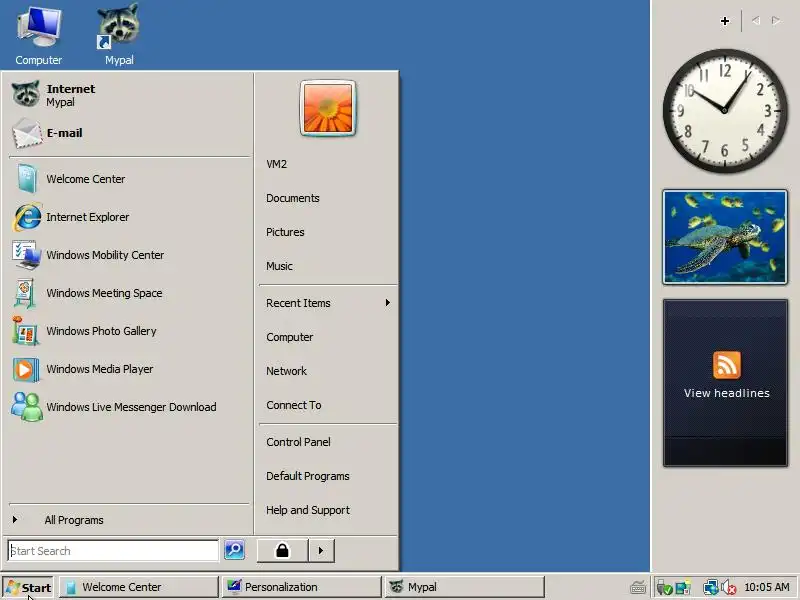Click the 10:05 AM taskbar clock

[x=767, y=587]
